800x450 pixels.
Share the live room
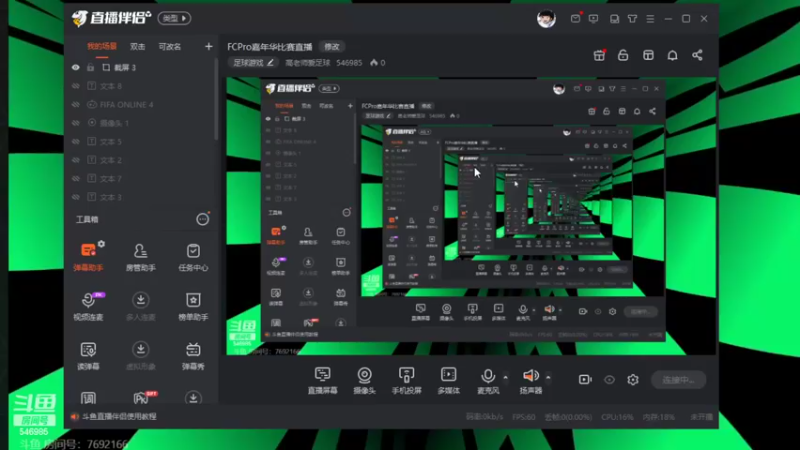697,55
